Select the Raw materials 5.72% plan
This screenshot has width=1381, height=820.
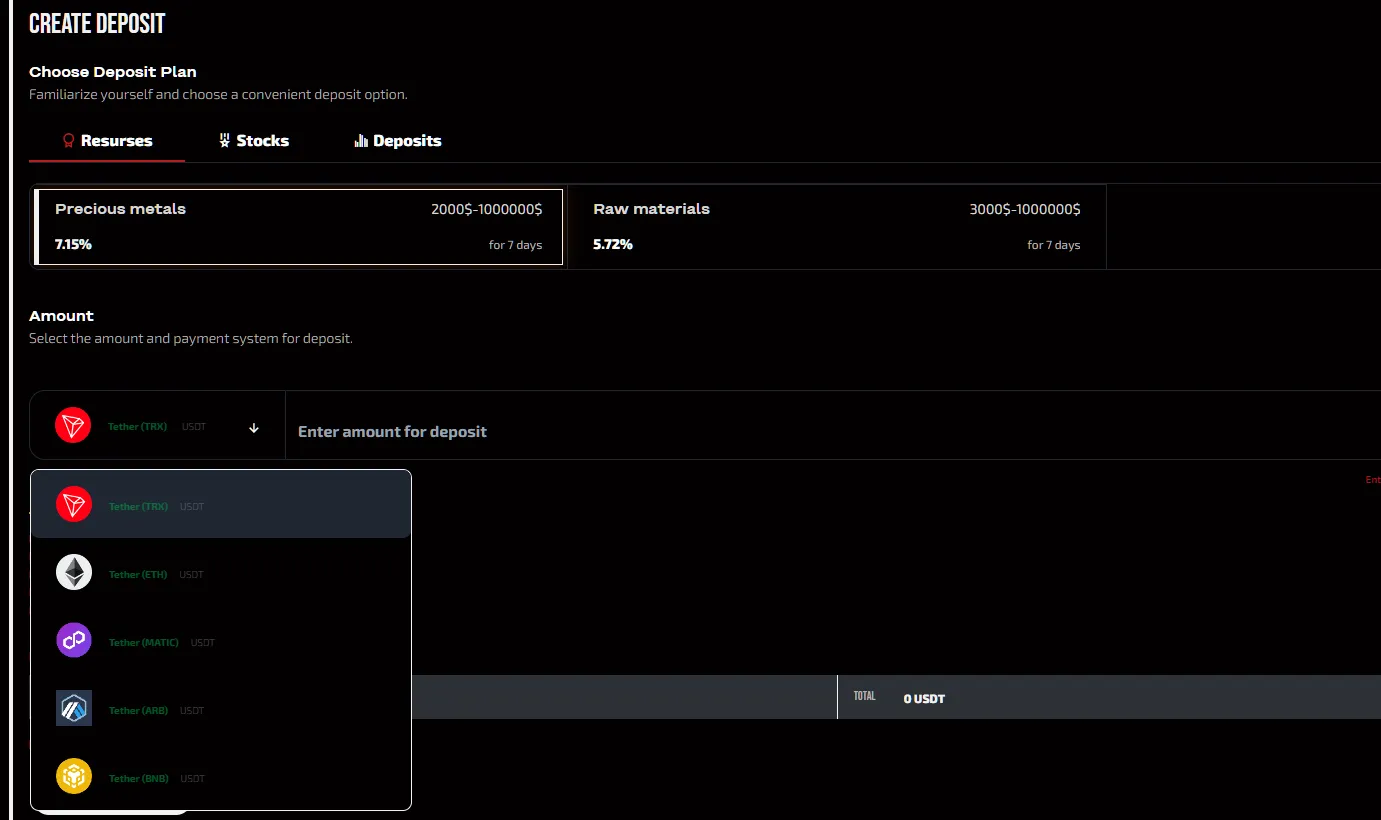[x=836, y=227]
